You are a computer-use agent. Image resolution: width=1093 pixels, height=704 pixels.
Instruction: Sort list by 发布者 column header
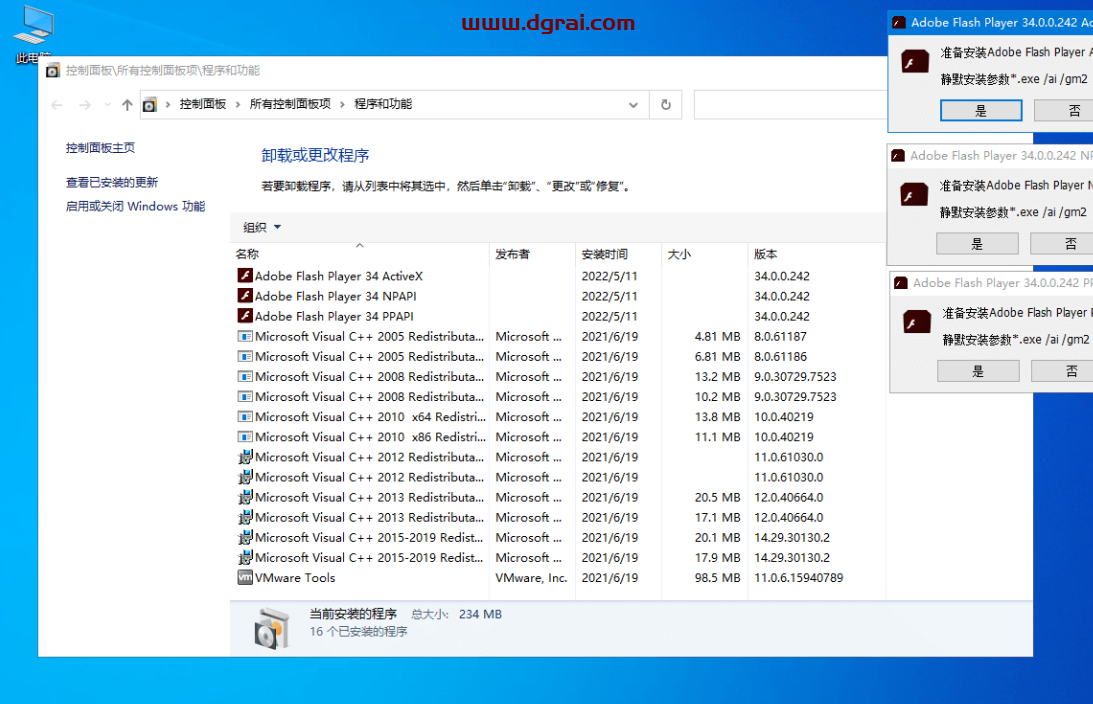[533, 254]
